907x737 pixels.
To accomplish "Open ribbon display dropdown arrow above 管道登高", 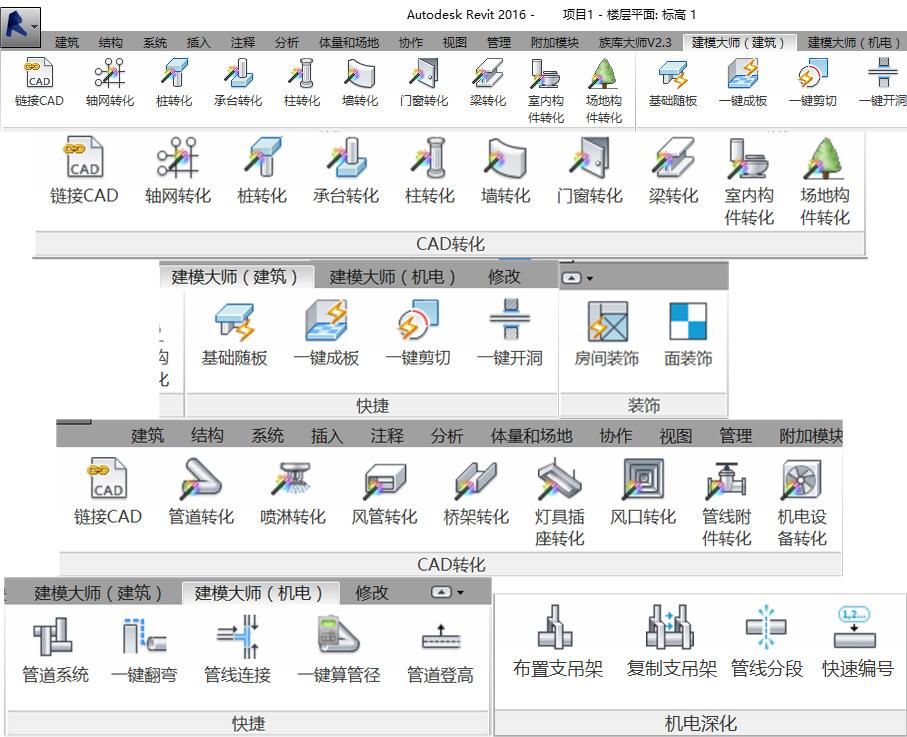I will tap(460, 593).
